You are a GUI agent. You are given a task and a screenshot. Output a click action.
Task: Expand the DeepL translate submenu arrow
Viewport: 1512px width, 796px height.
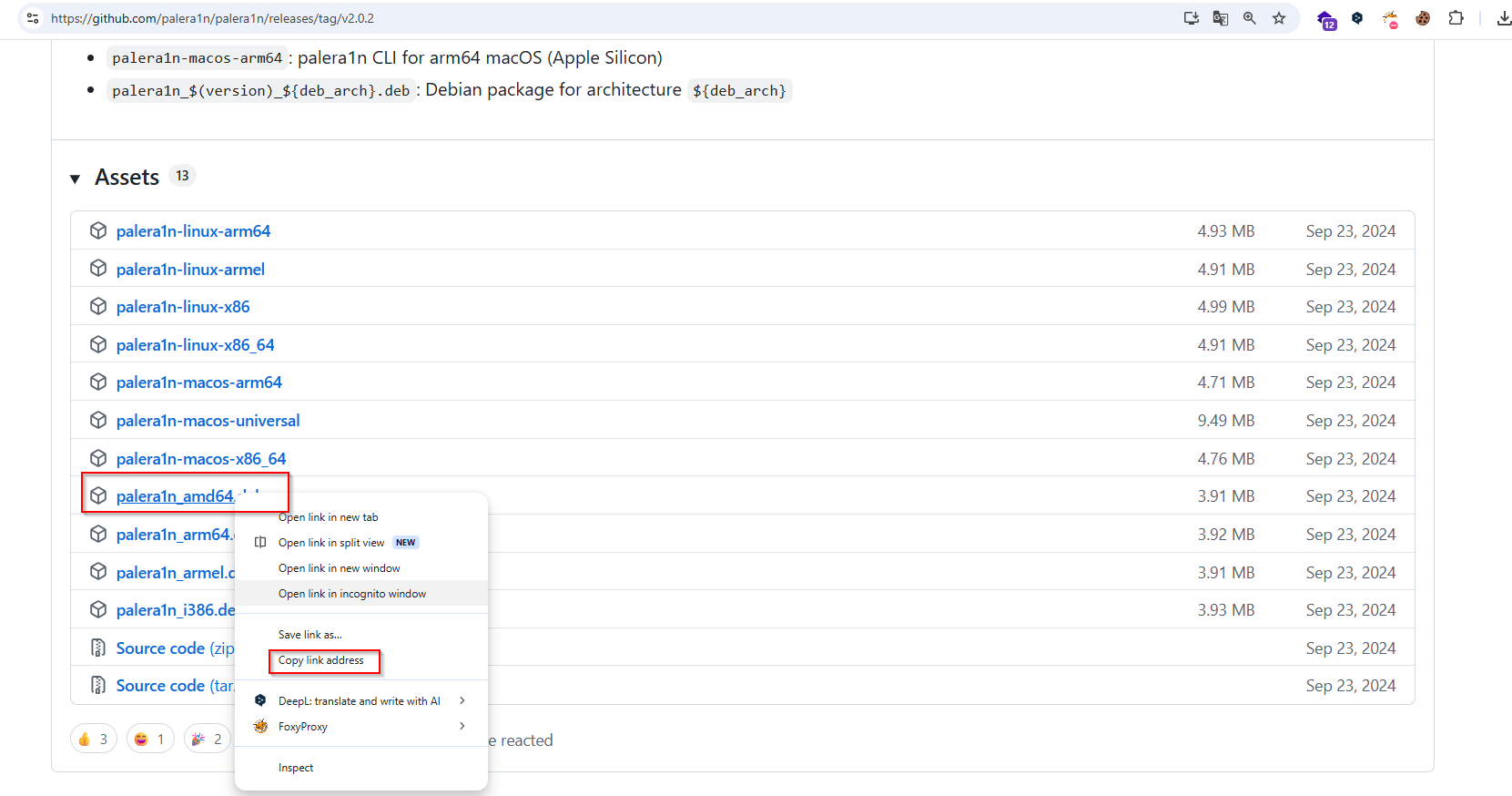462,700
